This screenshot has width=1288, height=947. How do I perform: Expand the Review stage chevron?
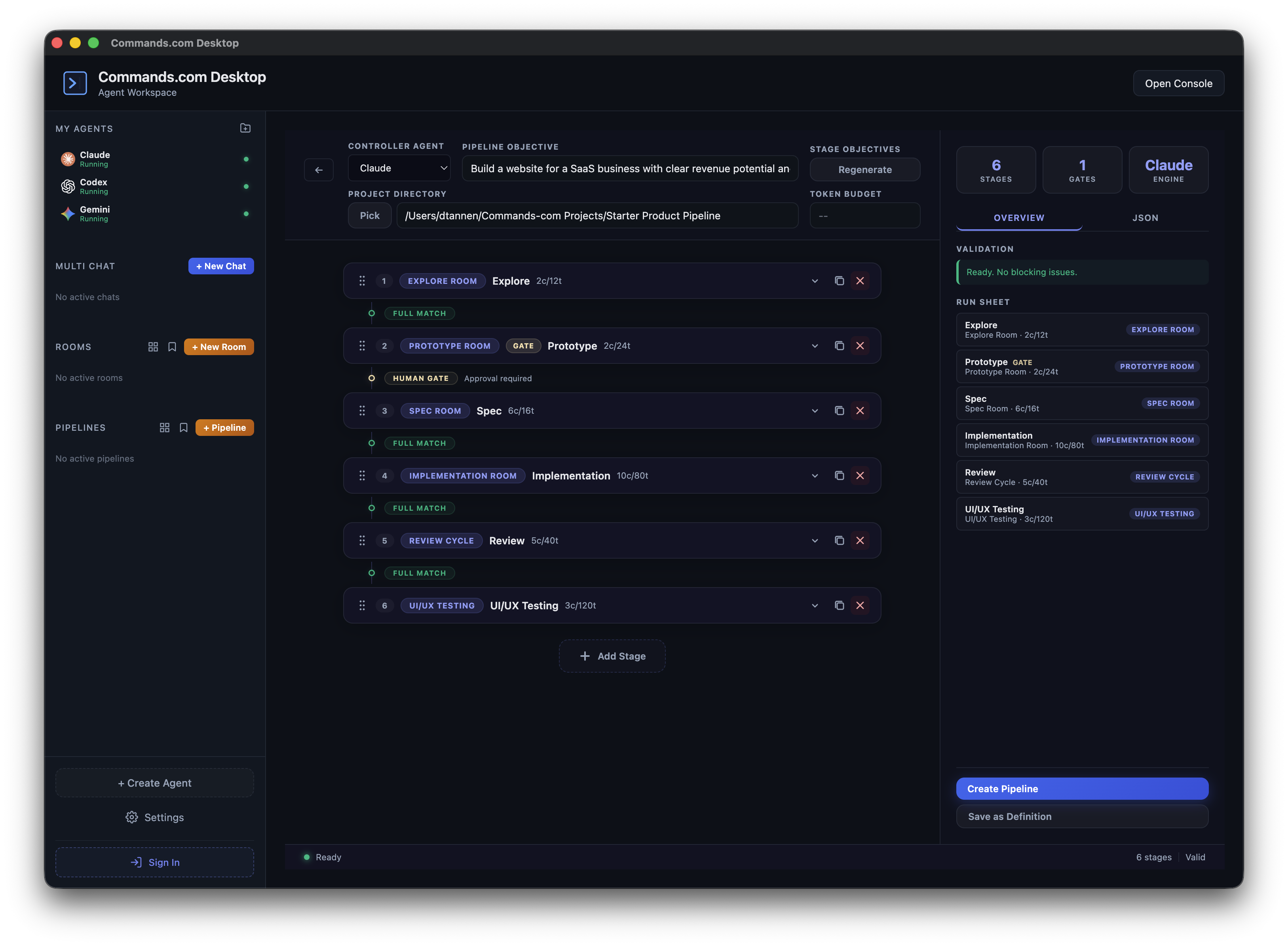tap(815, 540)
